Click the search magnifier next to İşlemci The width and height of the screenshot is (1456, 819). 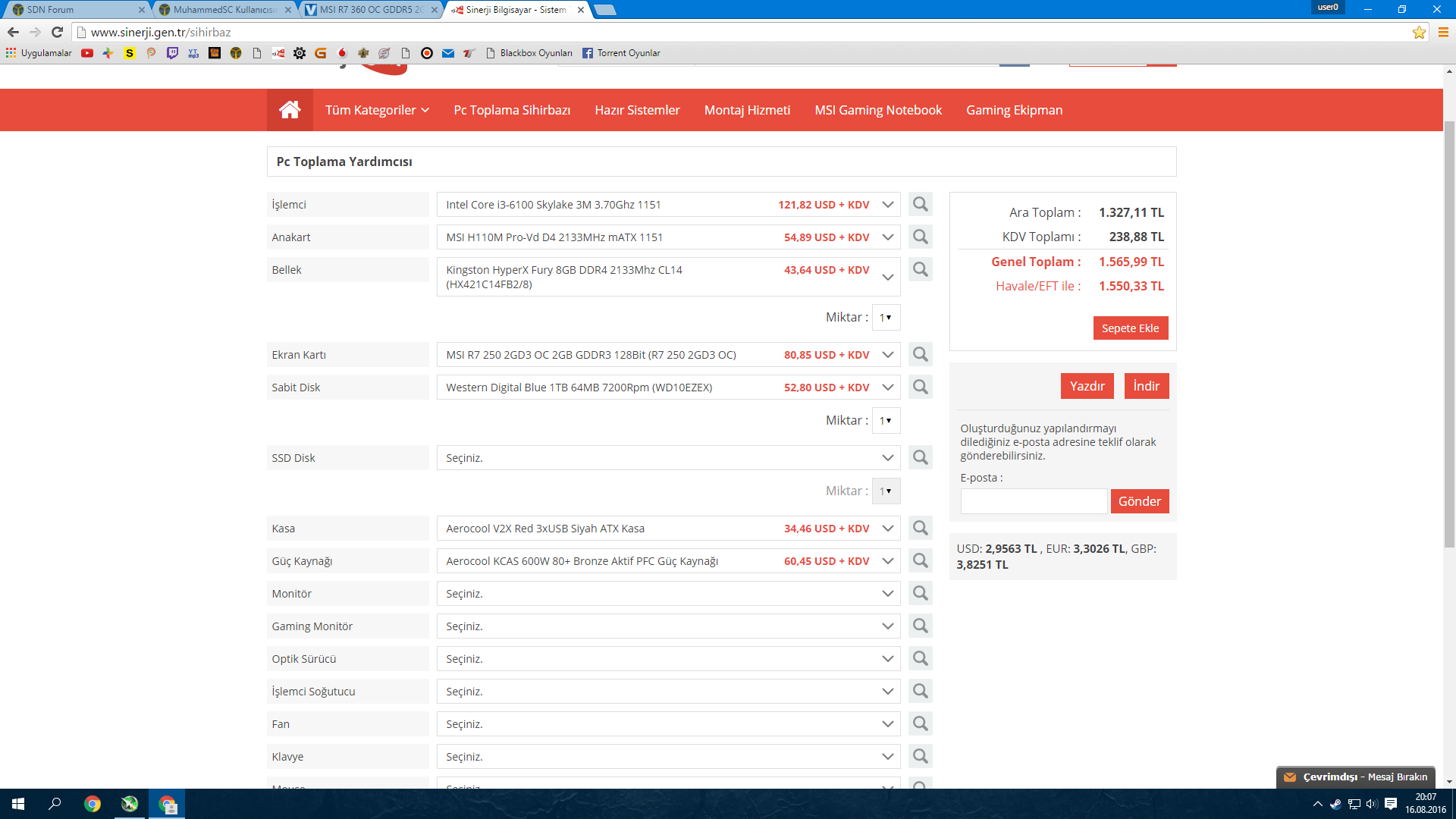(x=920, y=205)
